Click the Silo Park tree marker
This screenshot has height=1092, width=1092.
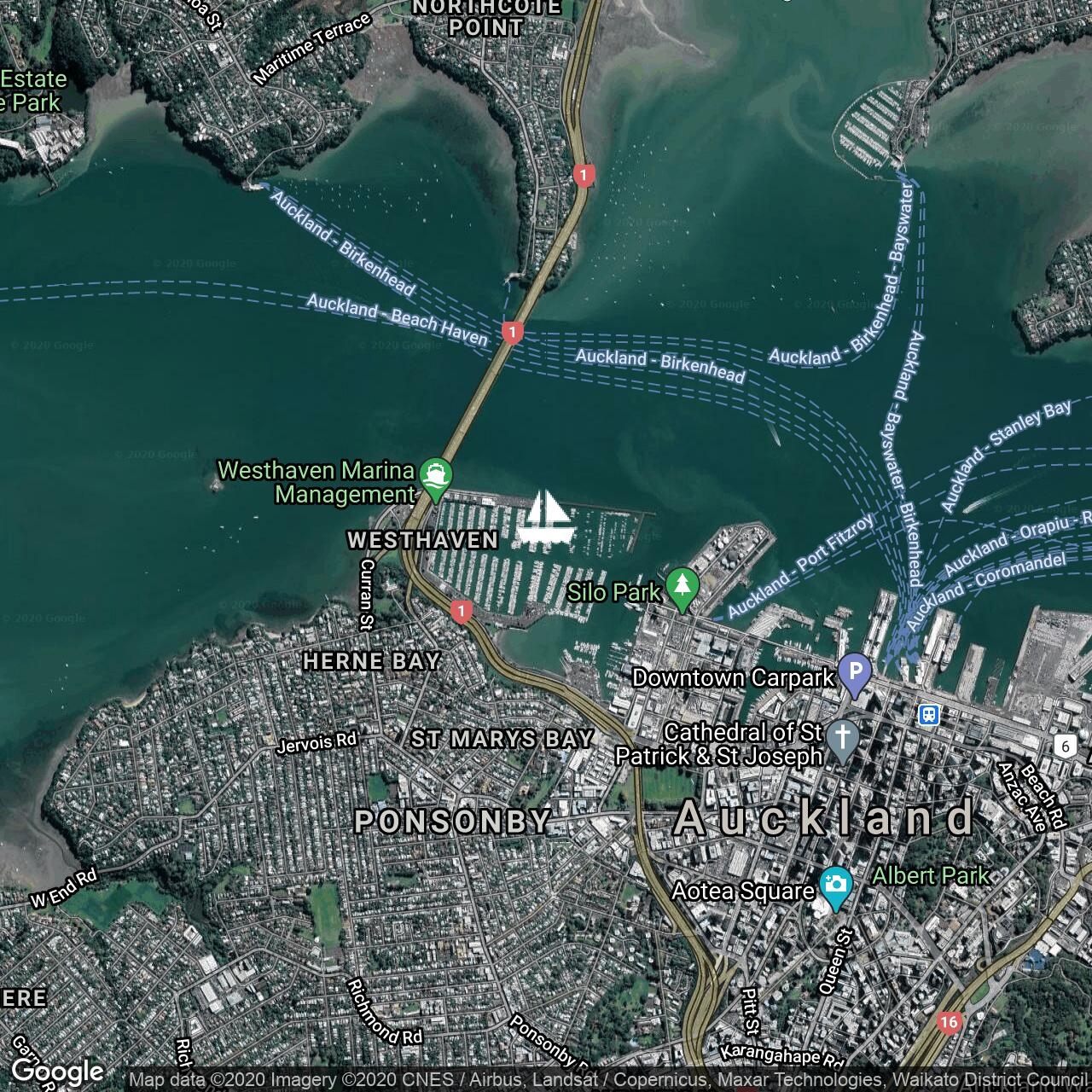(x=682, y=590)
